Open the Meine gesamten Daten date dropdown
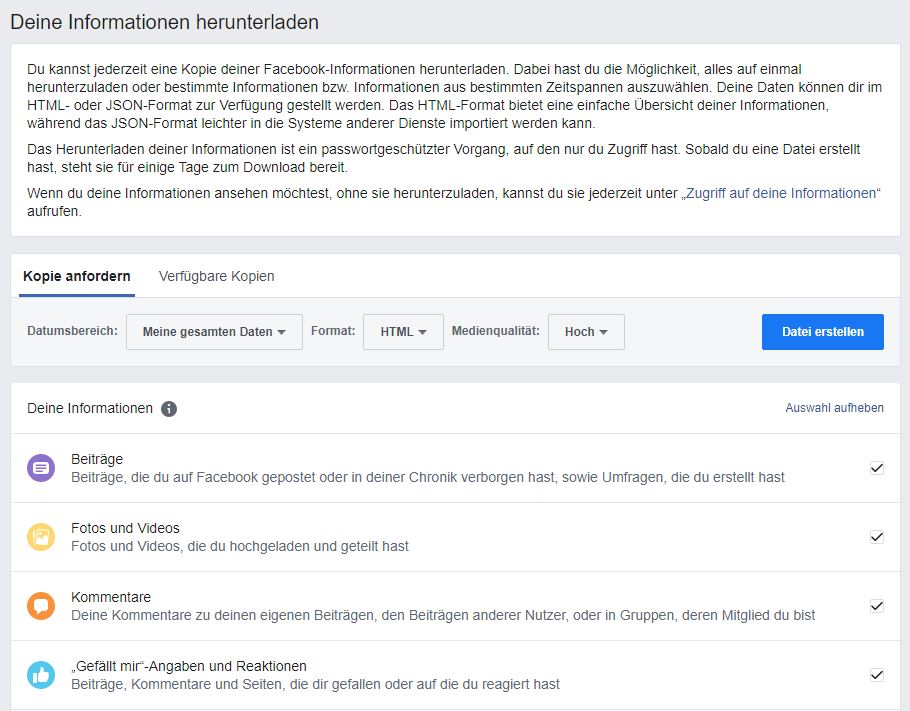 click(x=214, y=332)
